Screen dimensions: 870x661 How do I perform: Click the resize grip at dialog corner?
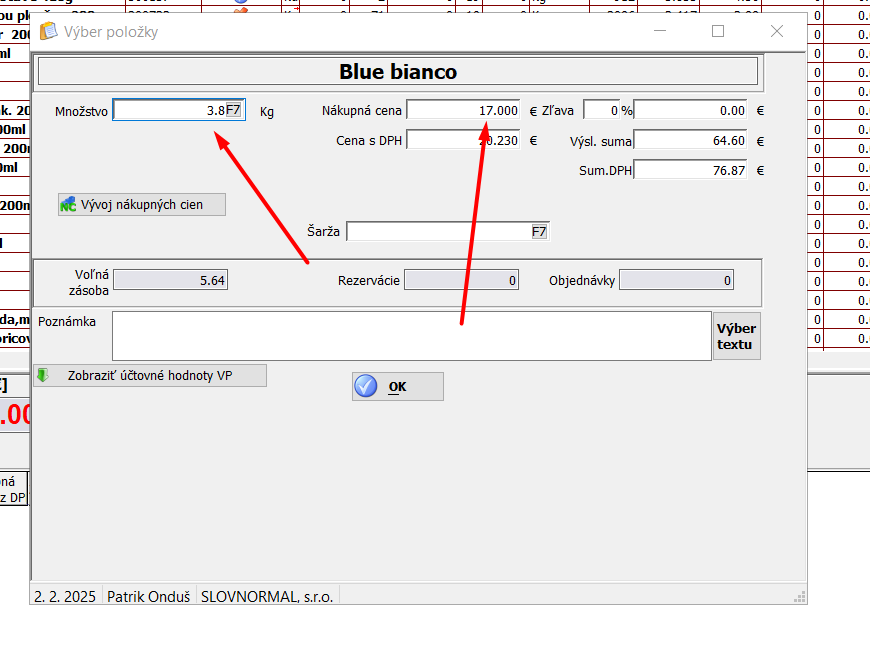point(799,597)
